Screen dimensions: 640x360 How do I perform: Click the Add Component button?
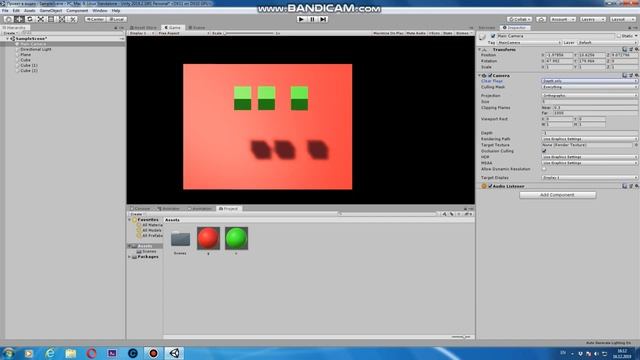[557, 195]
